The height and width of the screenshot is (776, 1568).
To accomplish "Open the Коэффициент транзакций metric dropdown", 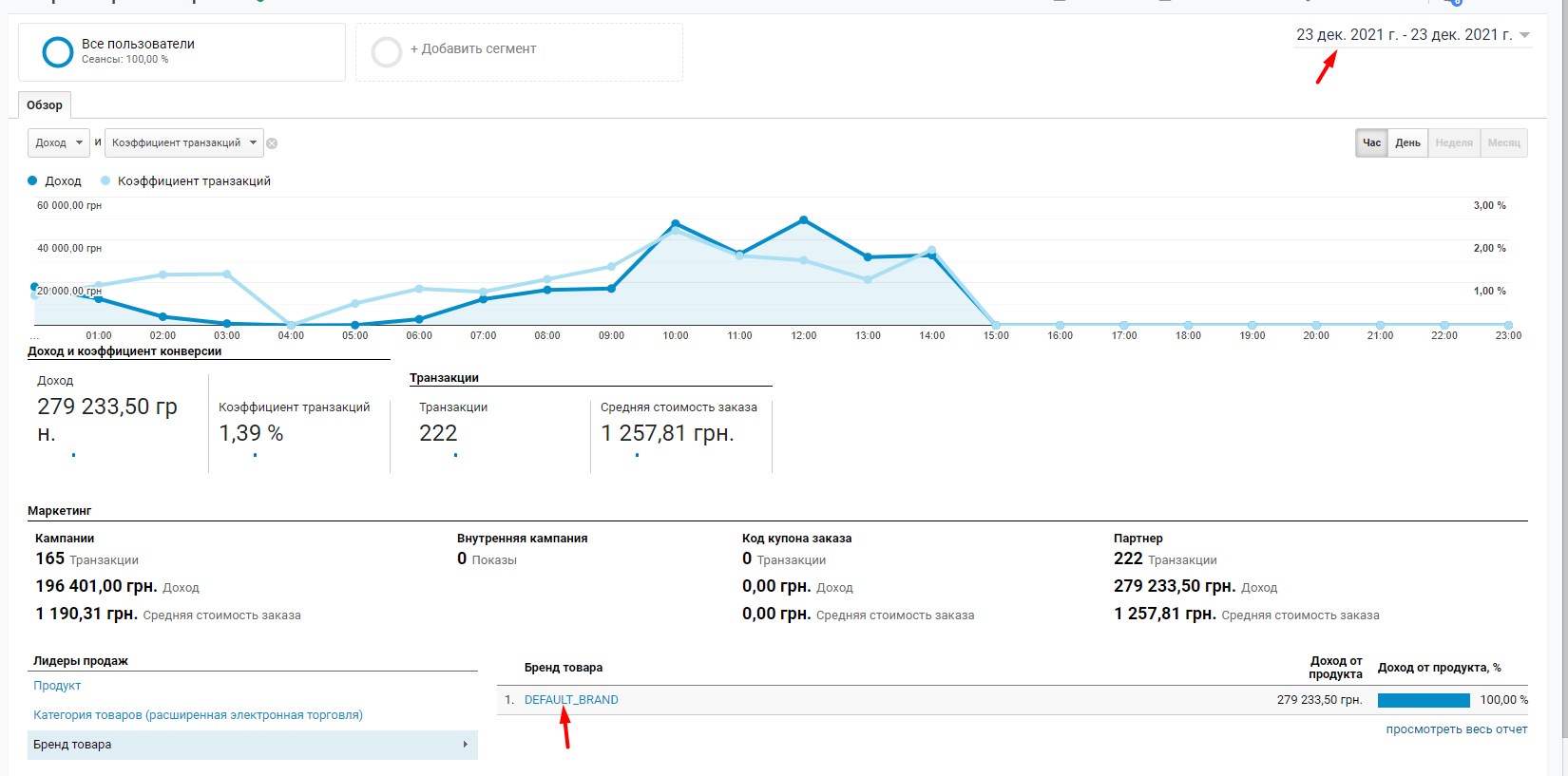I will point(184,143).
